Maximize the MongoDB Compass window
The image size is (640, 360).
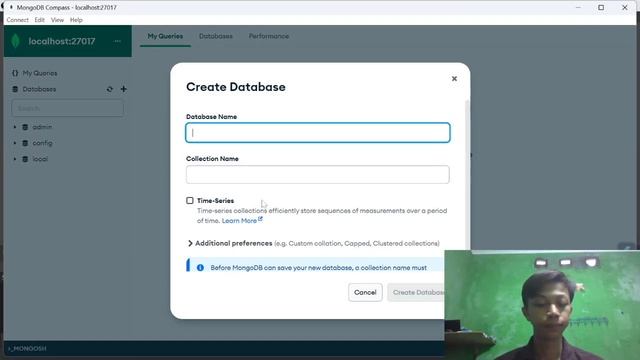[x=601, y=7]
